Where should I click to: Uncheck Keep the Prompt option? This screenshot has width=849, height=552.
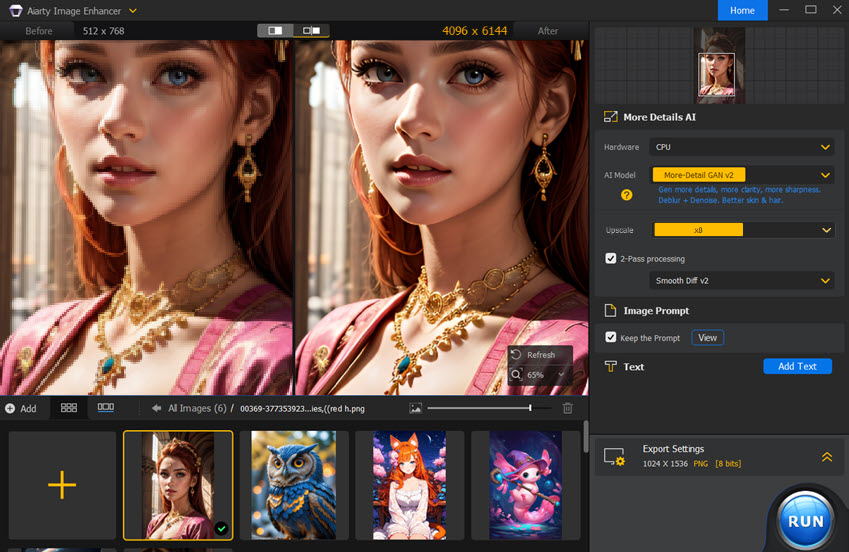point(611,337)
